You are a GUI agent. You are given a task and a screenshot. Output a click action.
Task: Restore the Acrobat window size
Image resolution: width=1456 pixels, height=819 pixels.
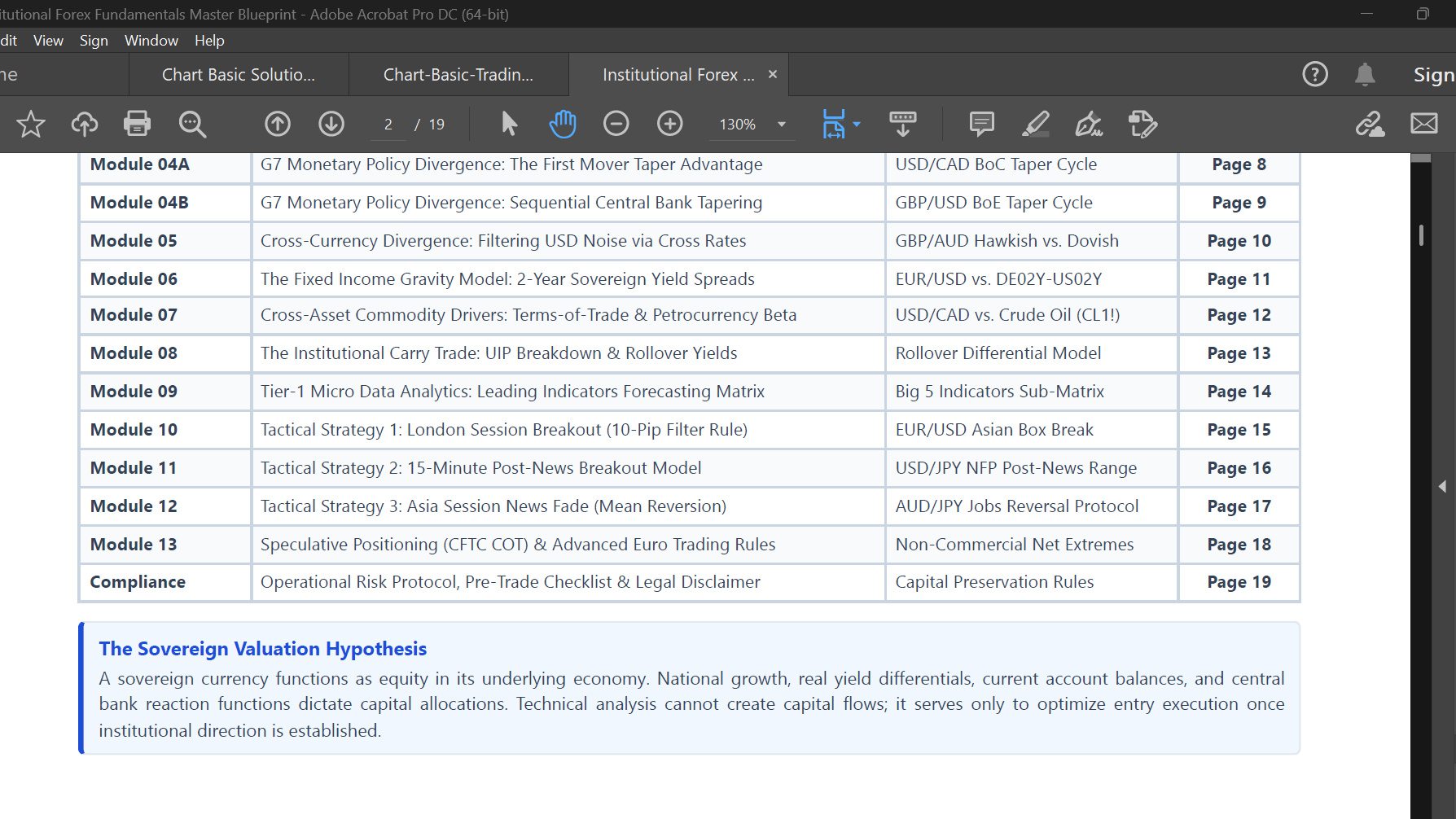(1423, 14)
